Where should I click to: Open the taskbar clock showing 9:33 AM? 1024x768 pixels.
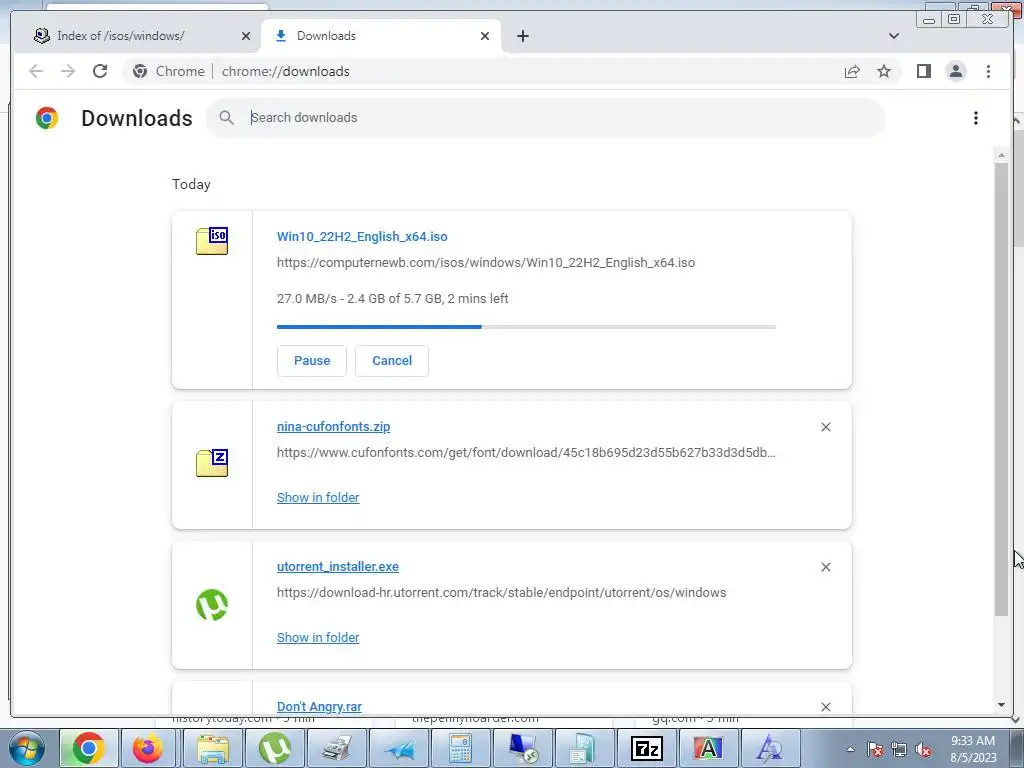click(973, 749)
